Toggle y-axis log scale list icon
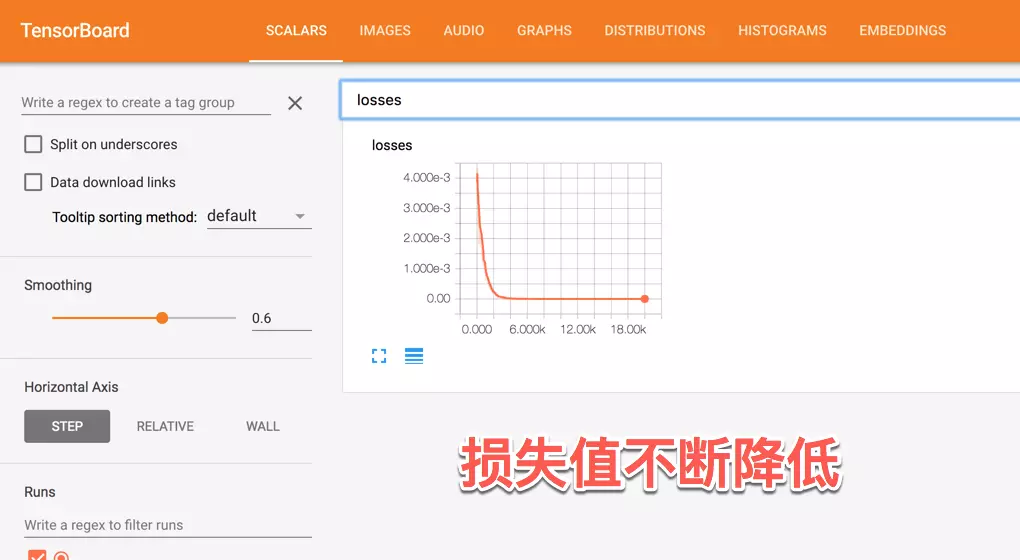 coord(414,356)
